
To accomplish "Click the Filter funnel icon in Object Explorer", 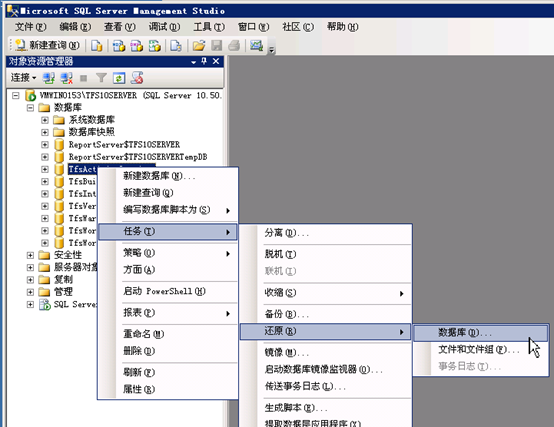I will click(101, 78).
